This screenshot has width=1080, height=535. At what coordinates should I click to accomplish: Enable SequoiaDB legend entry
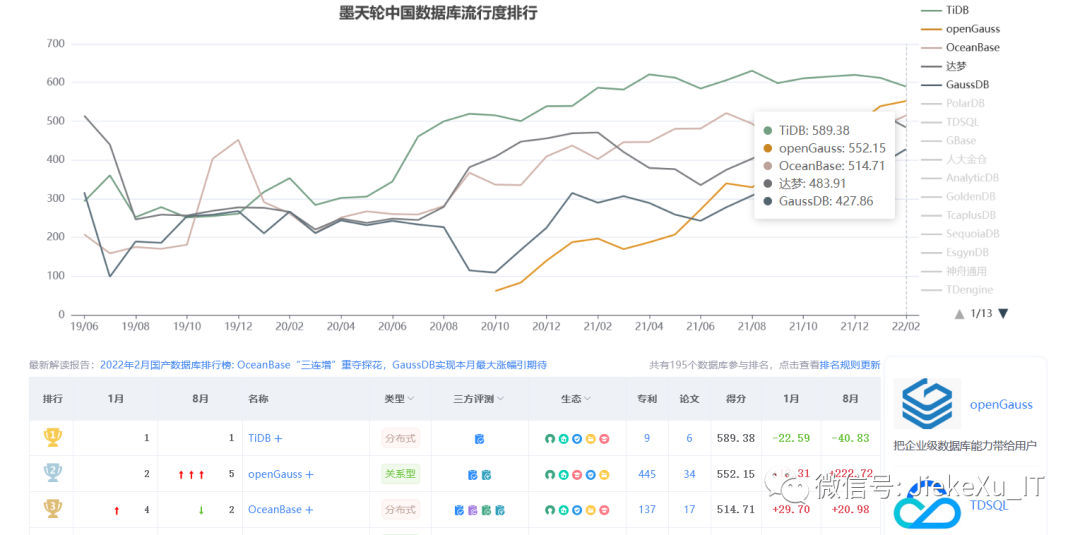(960, 233)
